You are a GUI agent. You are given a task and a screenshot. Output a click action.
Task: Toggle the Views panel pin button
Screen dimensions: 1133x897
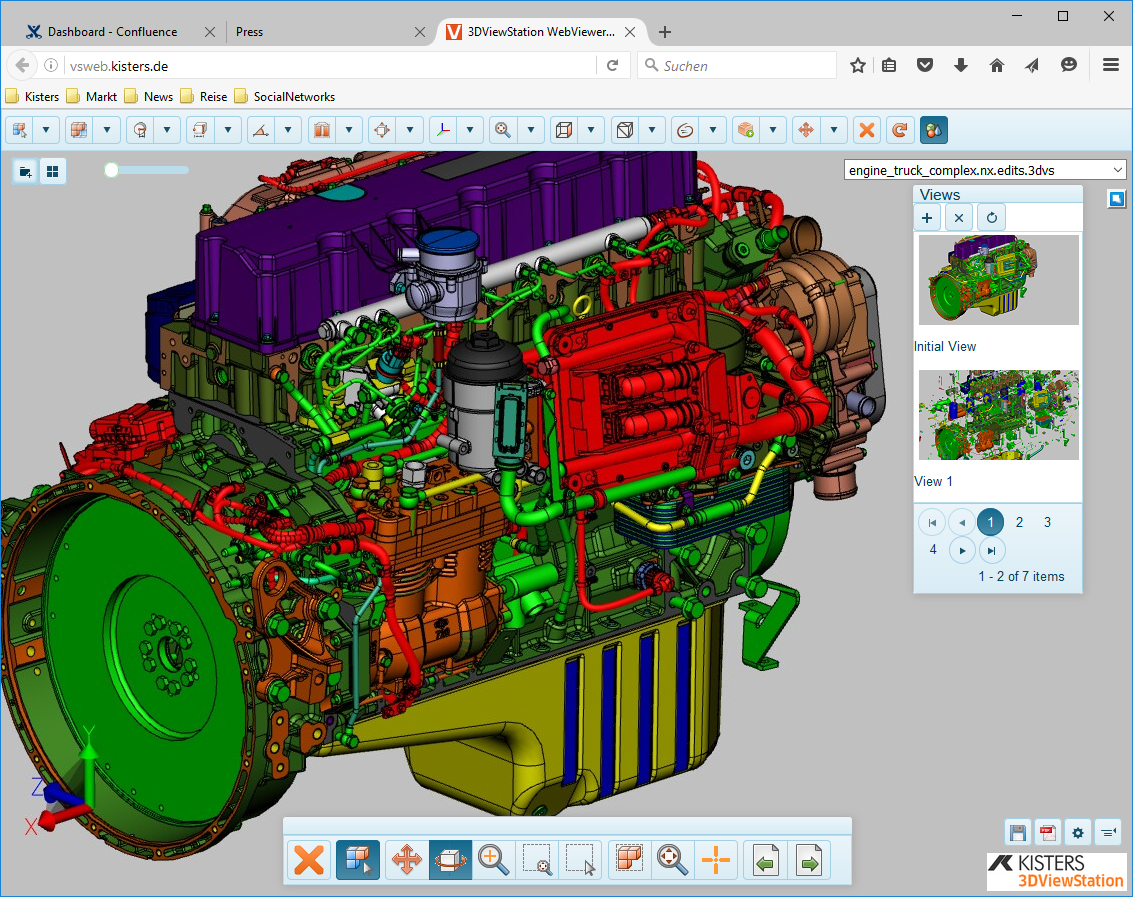pyautogui.click(x=1116, y=199)
